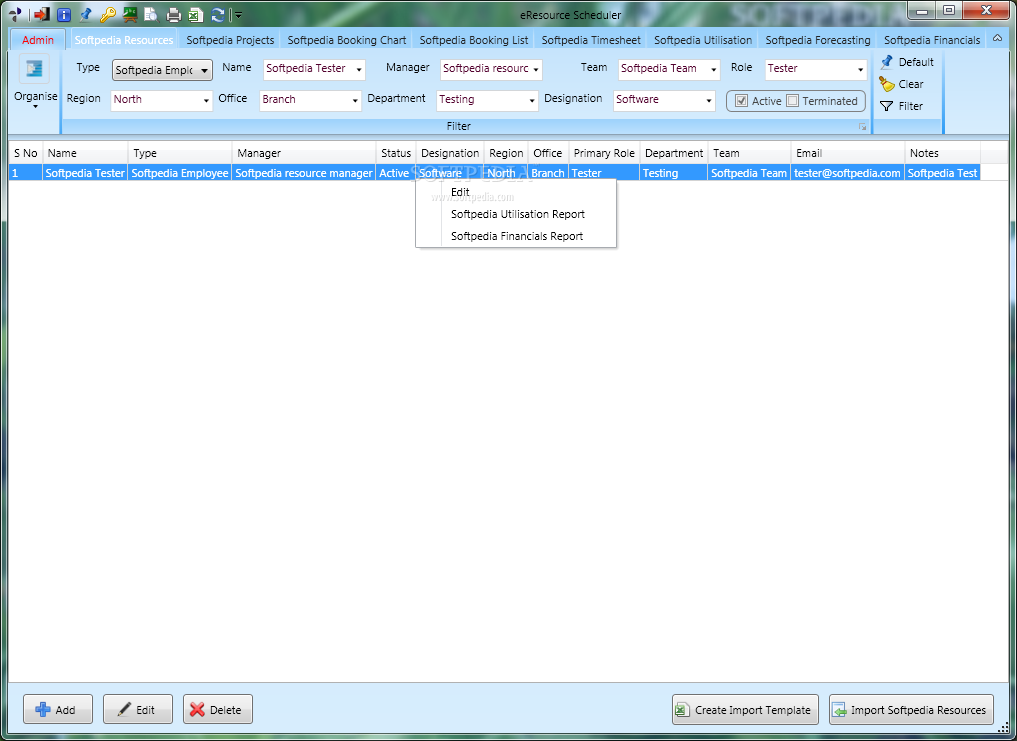Click the logout exit-door icon
The width and height of the screenshot is (1017, 741).
click(41, 14)
